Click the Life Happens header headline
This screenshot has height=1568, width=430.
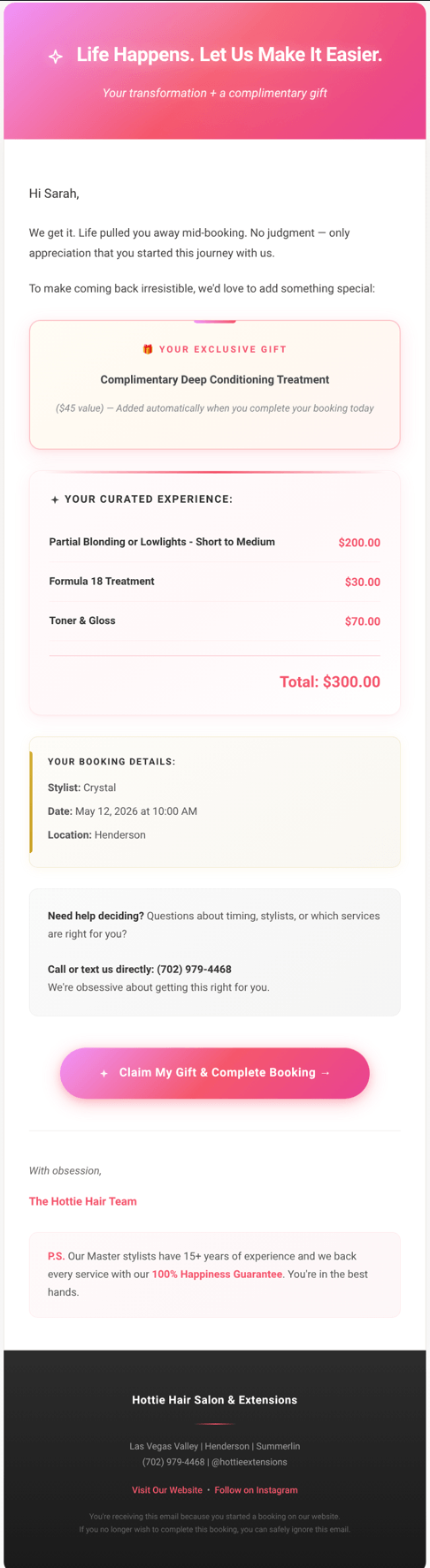[x=229, y=55]
